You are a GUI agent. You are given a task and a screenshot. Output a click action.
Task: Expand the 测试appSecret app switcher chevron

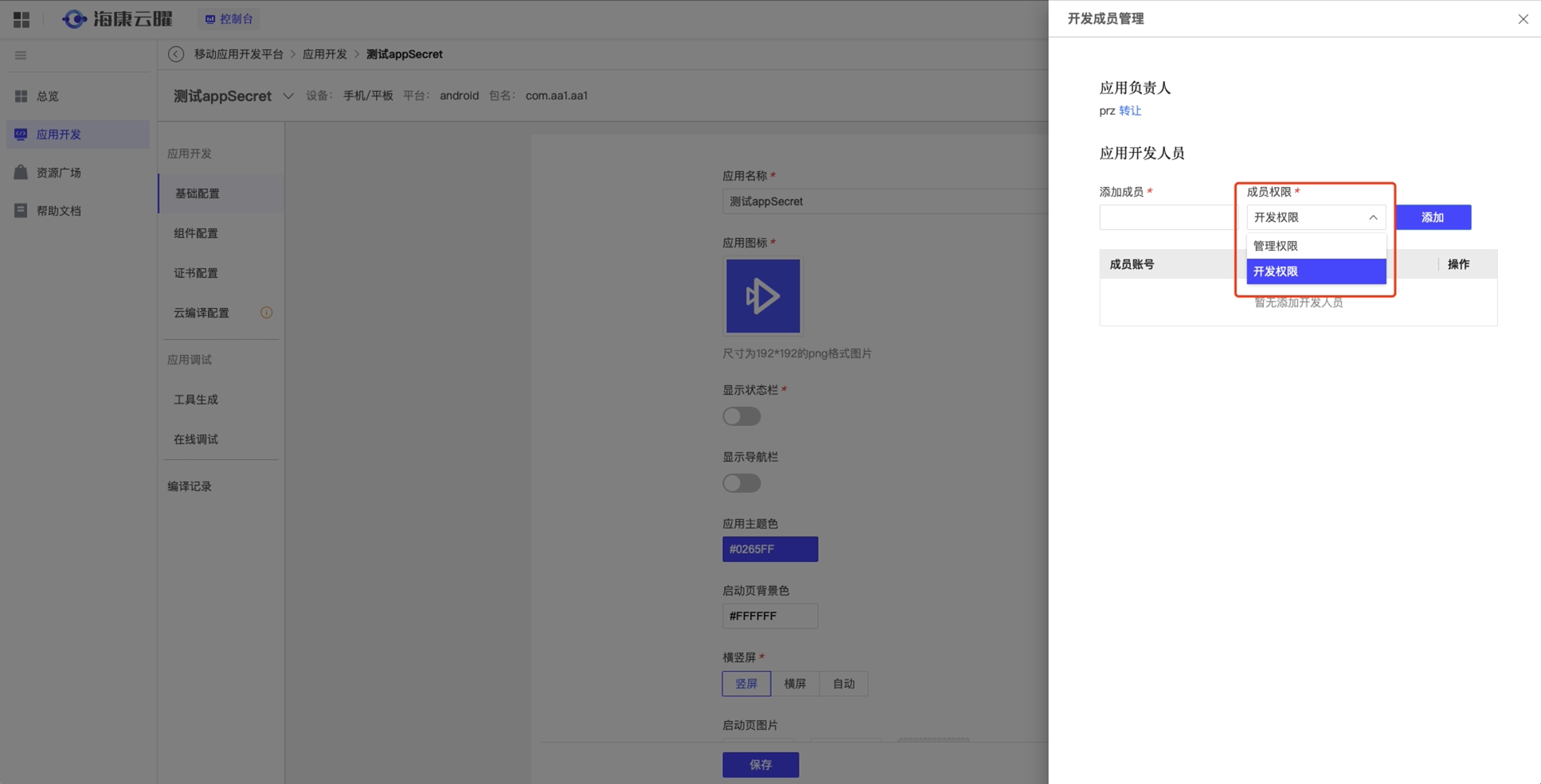(x=288, y=96)
